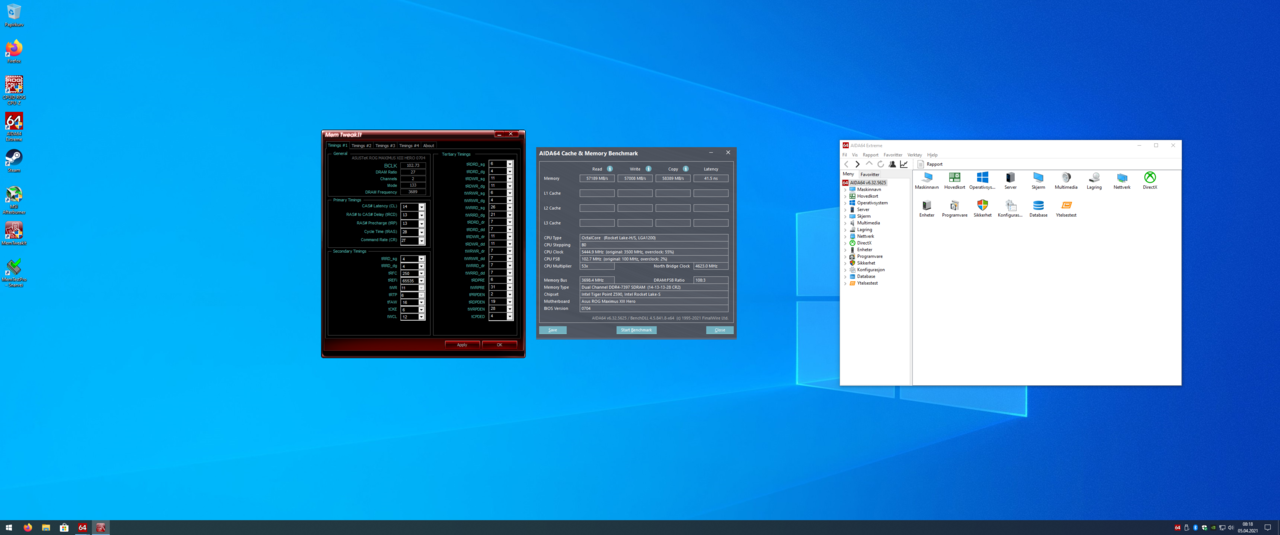Open the CAS# Latency dropdown

[x=421, y=206]
